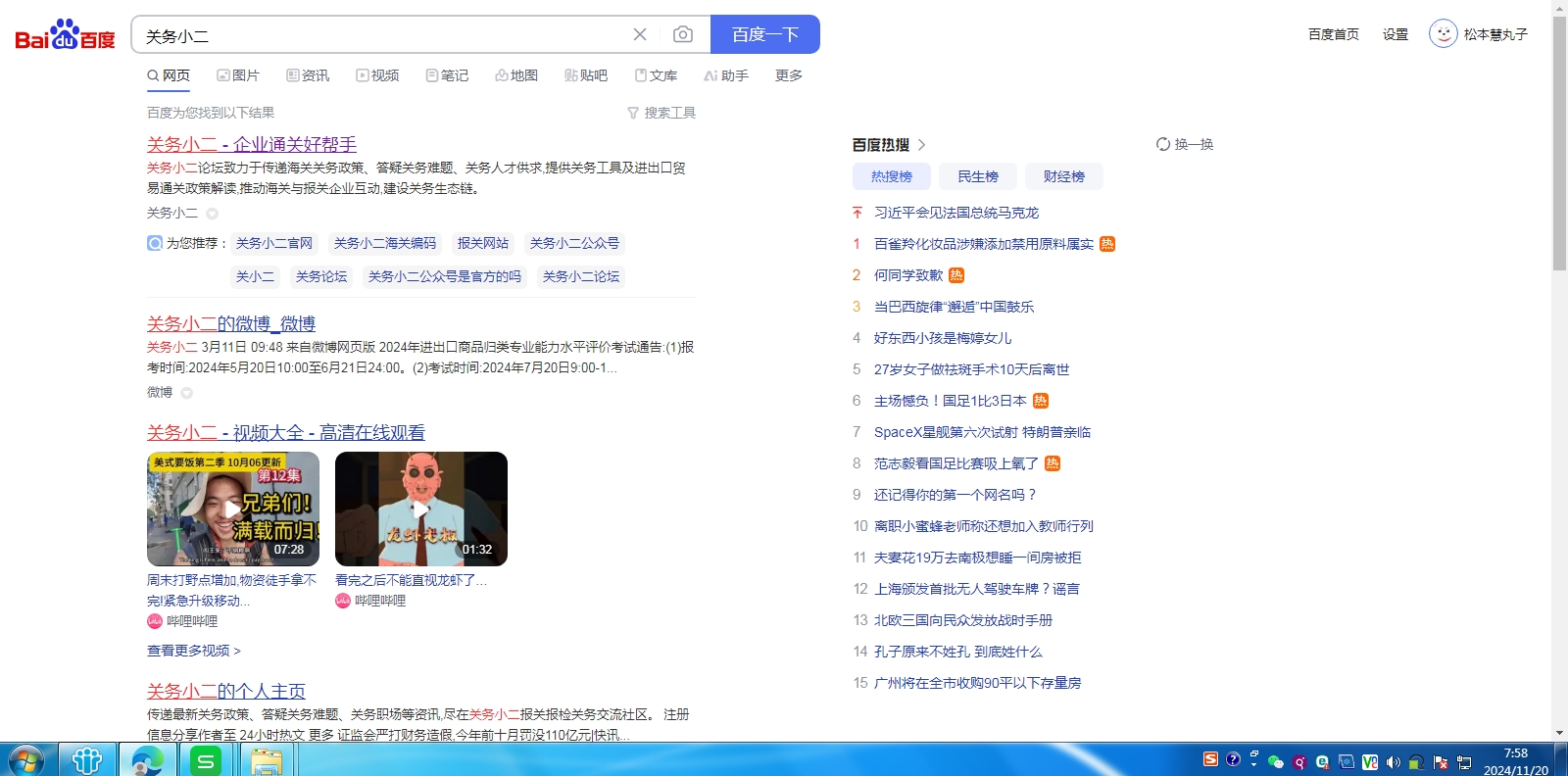The width and height of the screenshot is (1568, 776).
Task: Click the user avatar icon
Action: pyautogui.click(x=1444, y=34)
